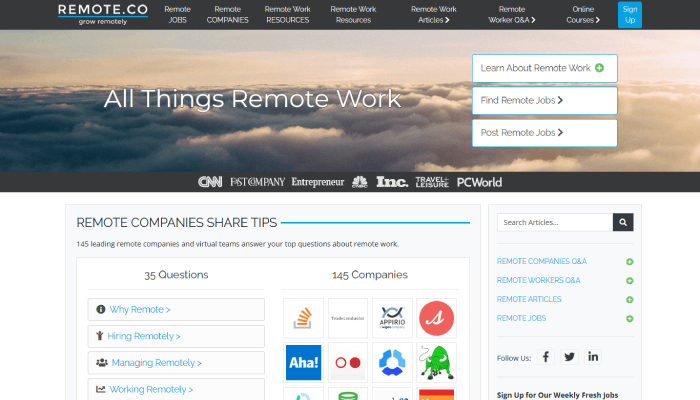Open Remote Work Articles nav dropdown
This screenshot has height=400, width=700.
click(433, 14)
